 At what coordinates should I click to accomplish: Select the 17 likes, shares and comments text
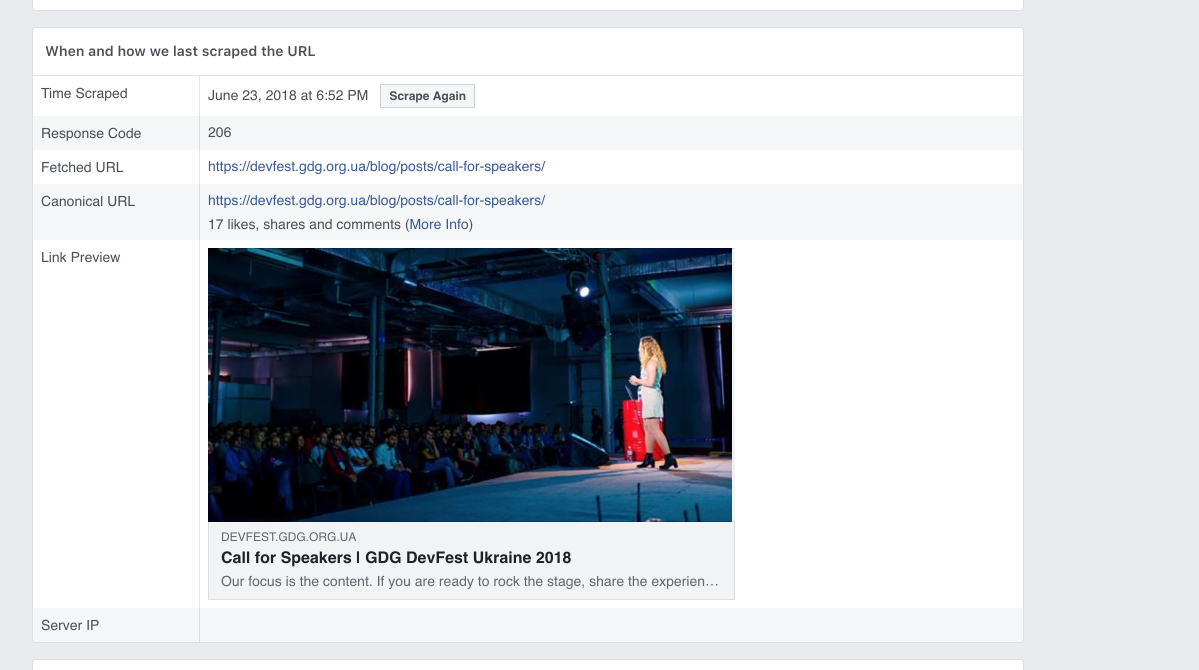(x=304, y=224)
